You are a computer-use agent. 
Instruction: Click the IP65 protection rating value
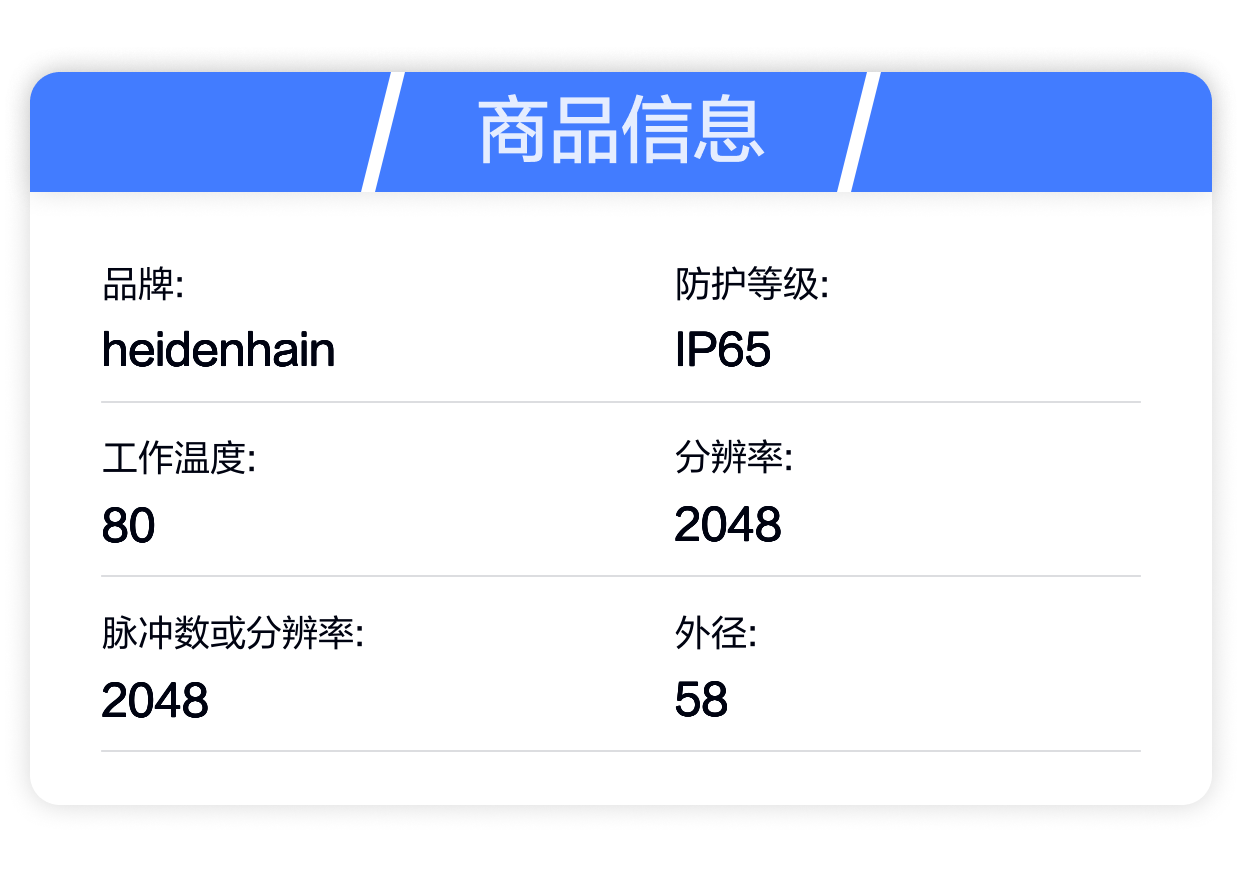point(723,350)
